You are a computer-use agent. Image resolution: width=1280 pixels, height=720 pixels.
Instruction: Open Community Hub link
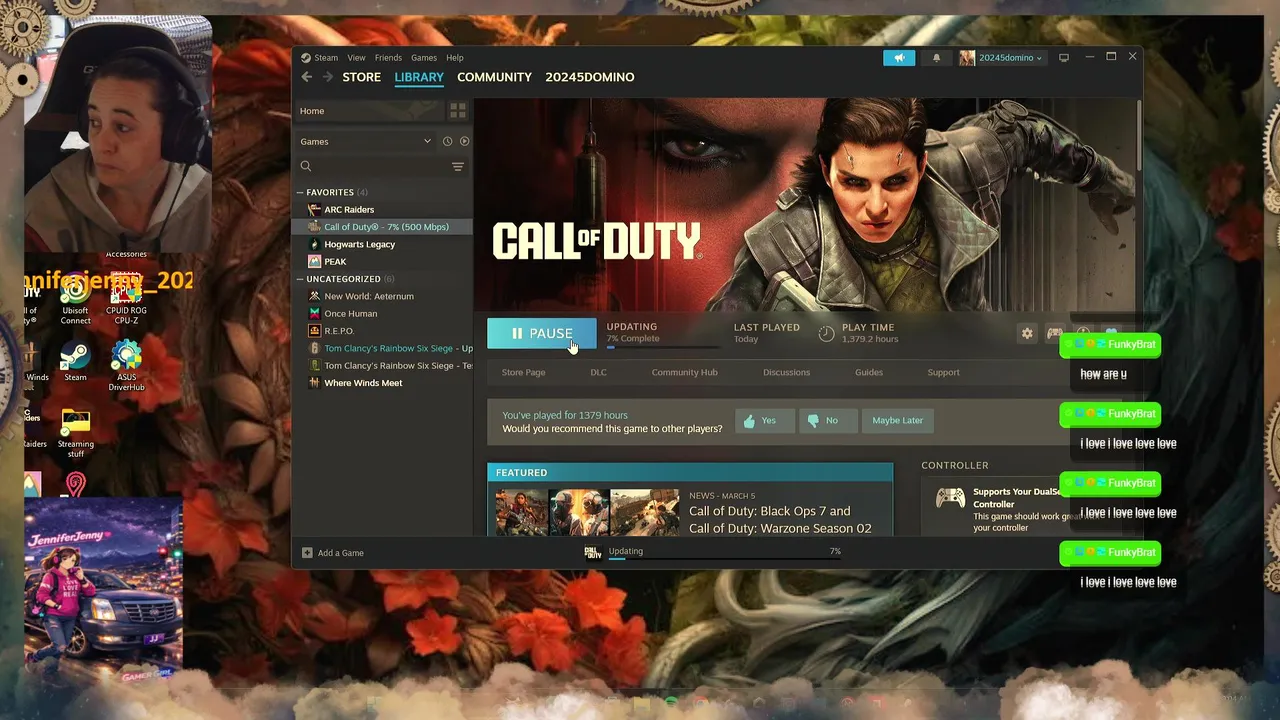coord(684,372)
